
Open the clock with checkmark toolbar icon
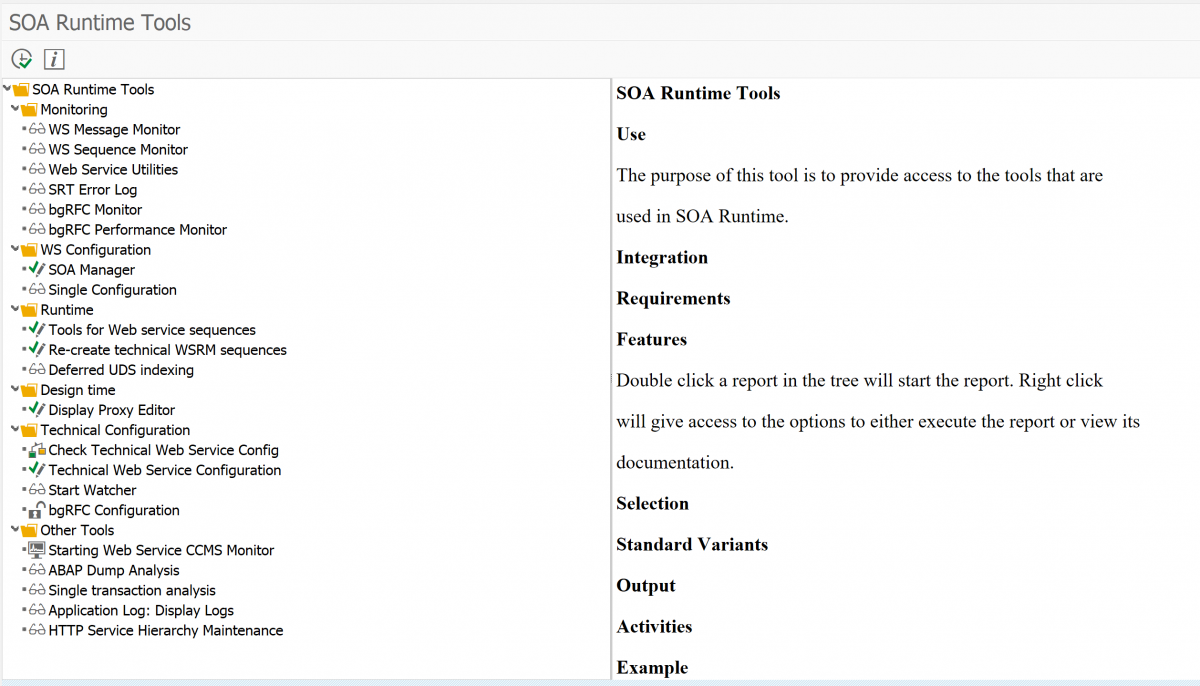21,58
